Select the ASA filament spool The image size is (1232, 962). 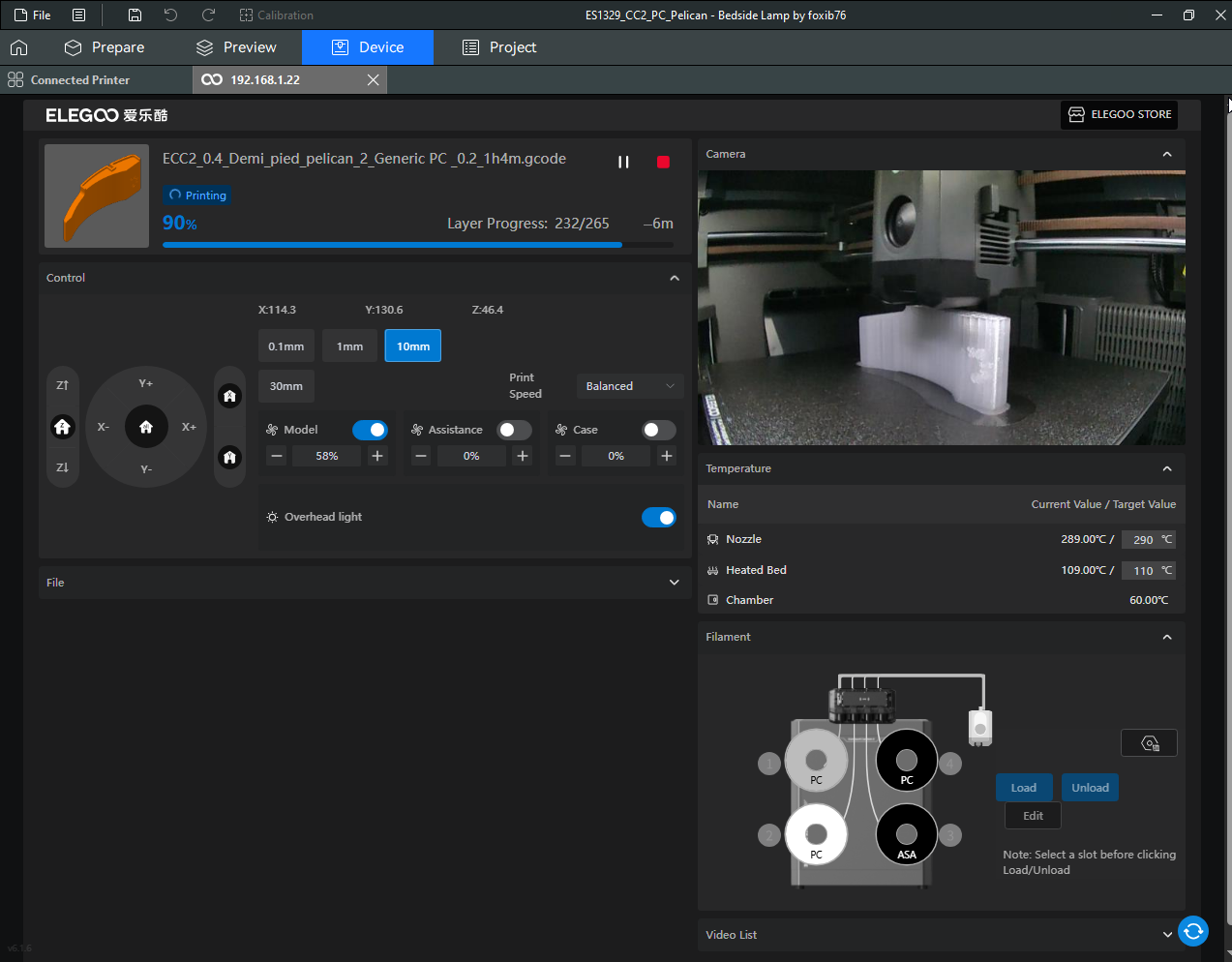point(906,834)
